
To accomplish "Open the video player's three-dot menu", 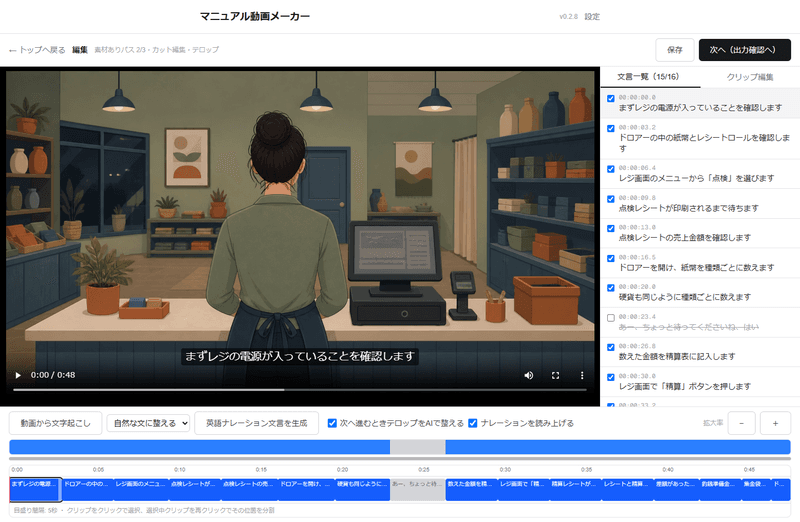I will pos(582,375).
